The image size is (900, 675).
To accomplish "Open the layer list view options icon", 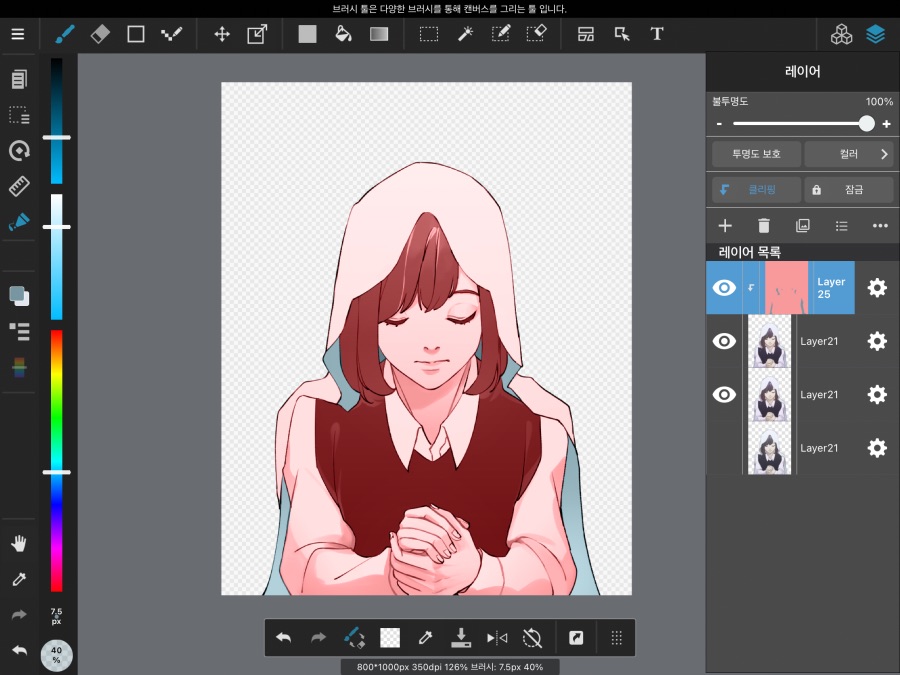I will [841, 225].
